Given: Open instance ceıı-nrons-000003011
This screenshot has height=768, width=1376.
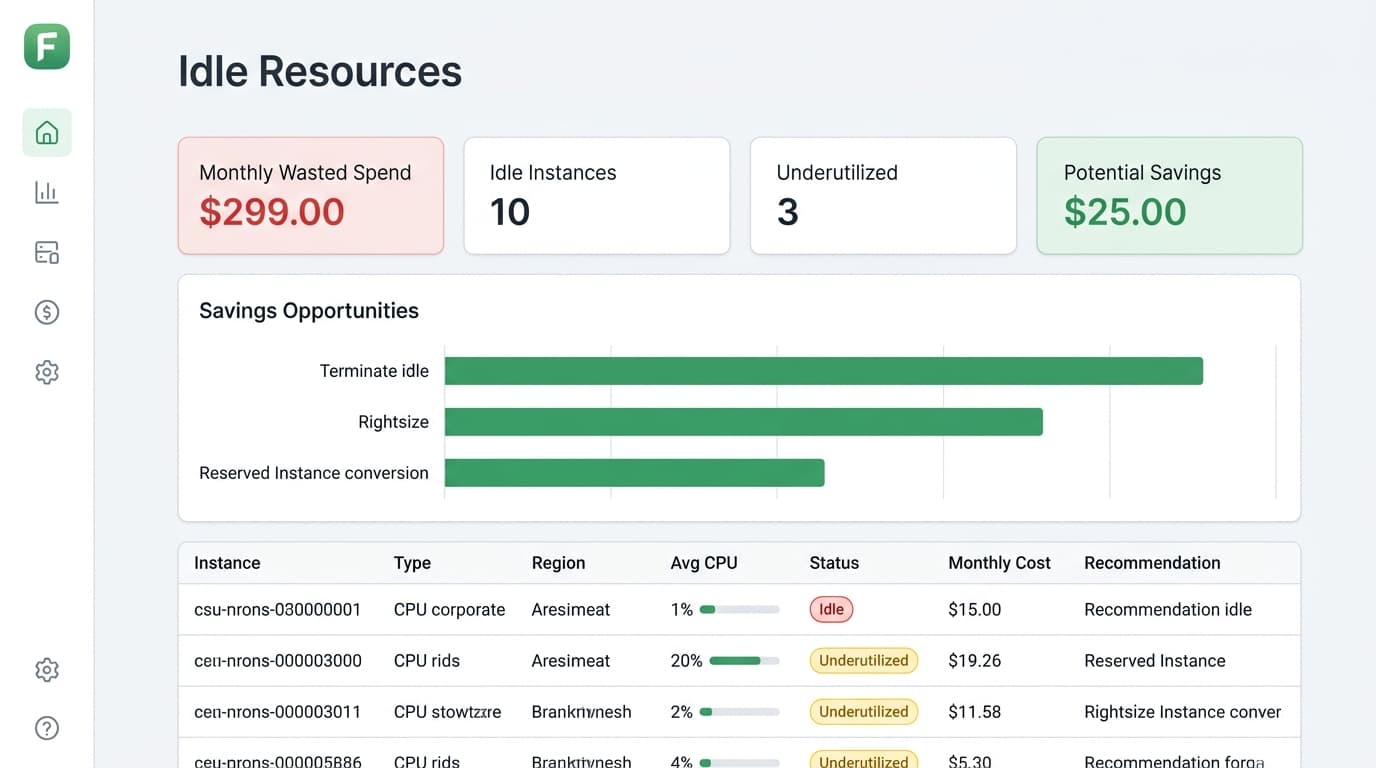Looking at the screenshot, I should pos(277,712).
